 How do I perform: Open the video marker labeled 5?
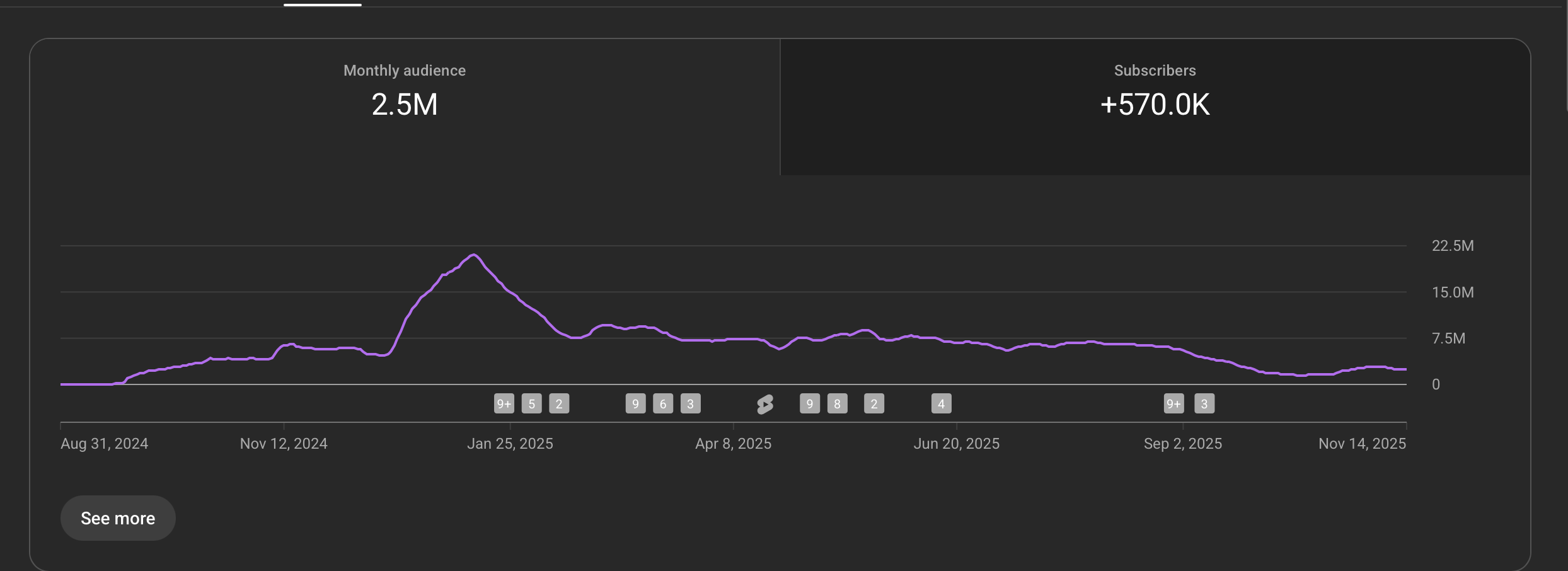[x=532, y=404]
